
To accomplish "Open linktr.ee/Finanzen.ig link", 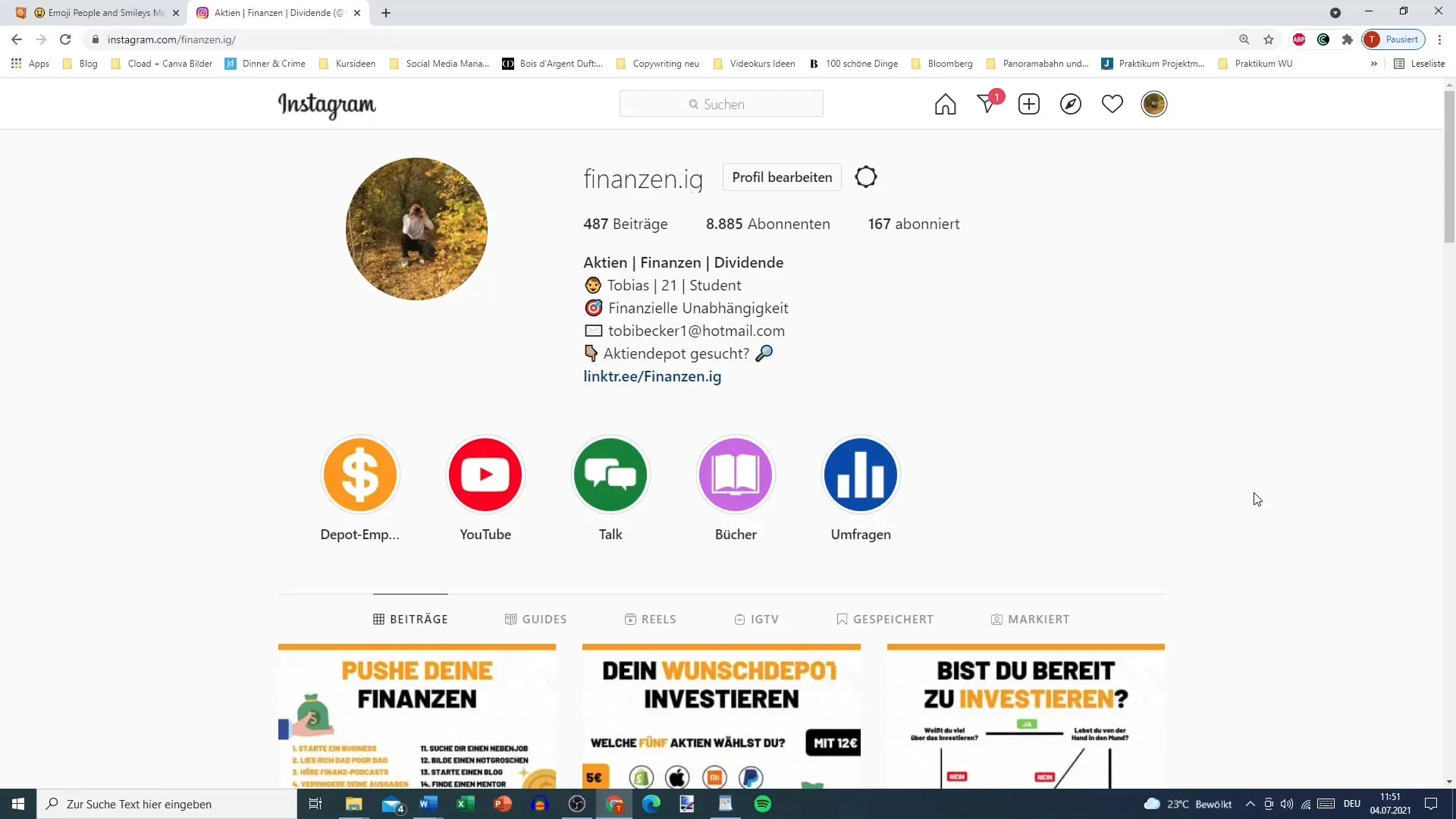I will (x=654, y=378).
